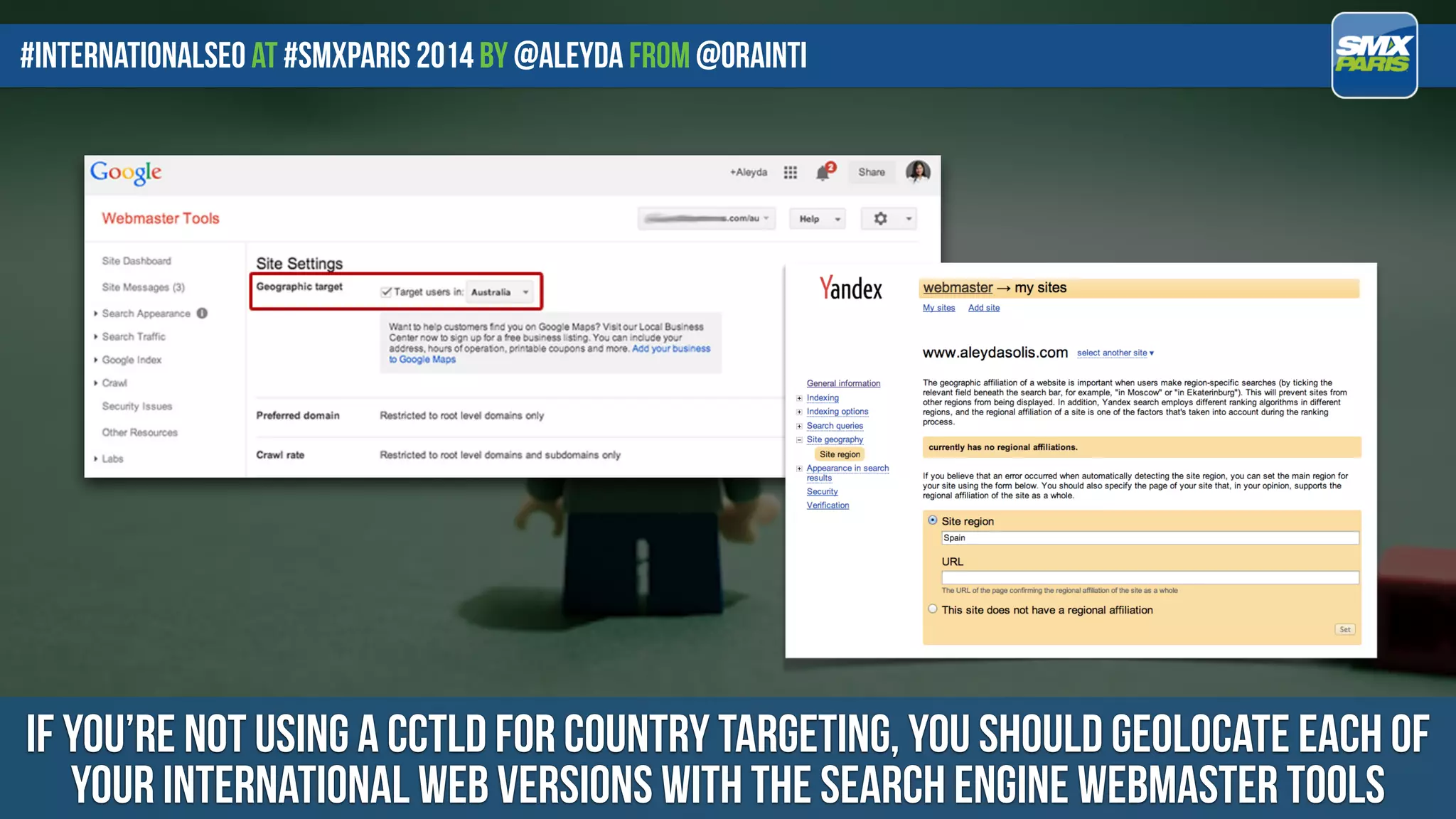This screenshot has height=819, width=1456.
Task: Click the SMX Paris logo
Action: click(1374, 55)
